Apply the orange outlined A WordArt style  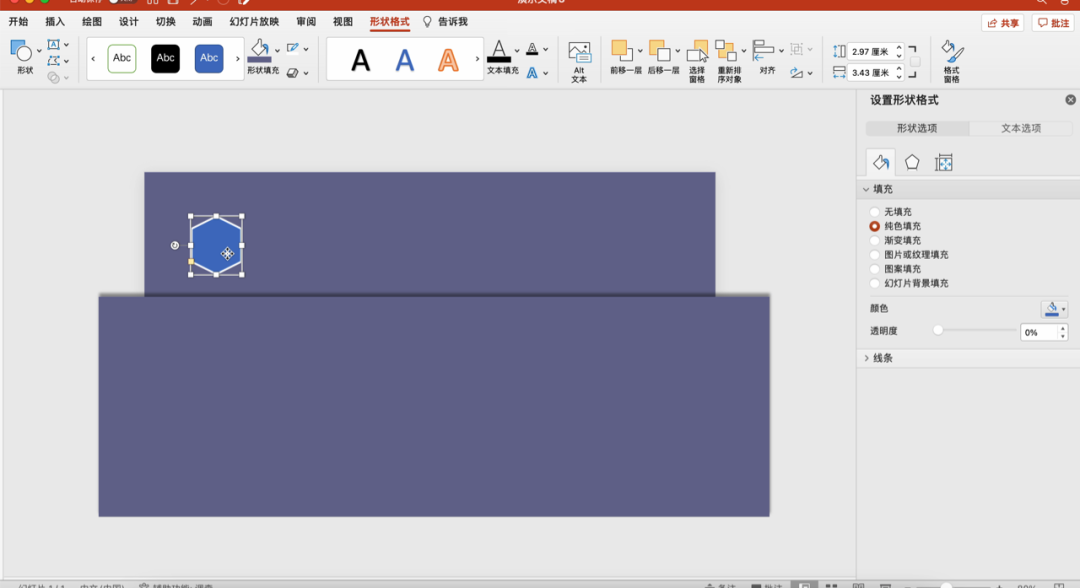pos(448,61)
